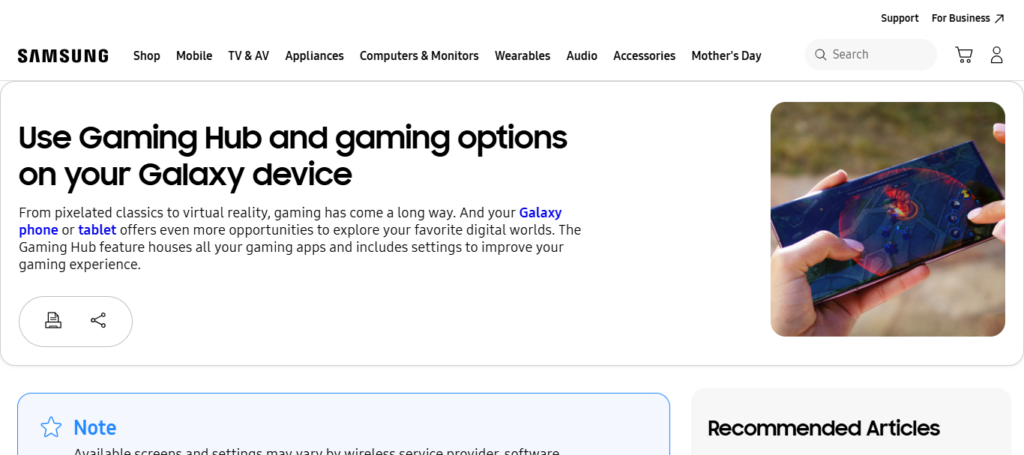
Task: Open the Appliances menu
Action: (314, 56)
